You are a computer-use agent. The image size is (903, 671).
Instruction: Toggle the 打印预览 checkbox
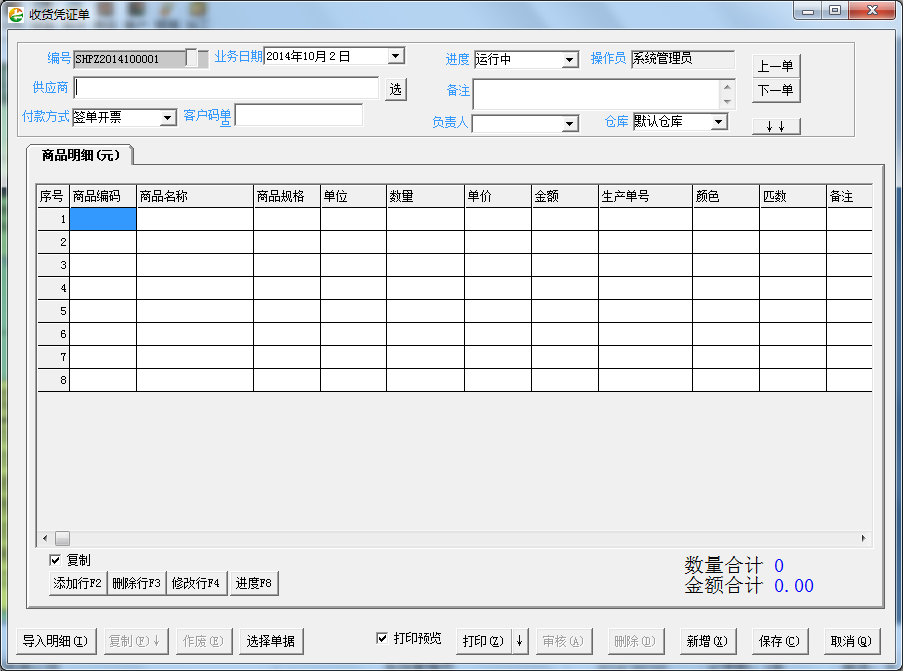coord(381,638)
